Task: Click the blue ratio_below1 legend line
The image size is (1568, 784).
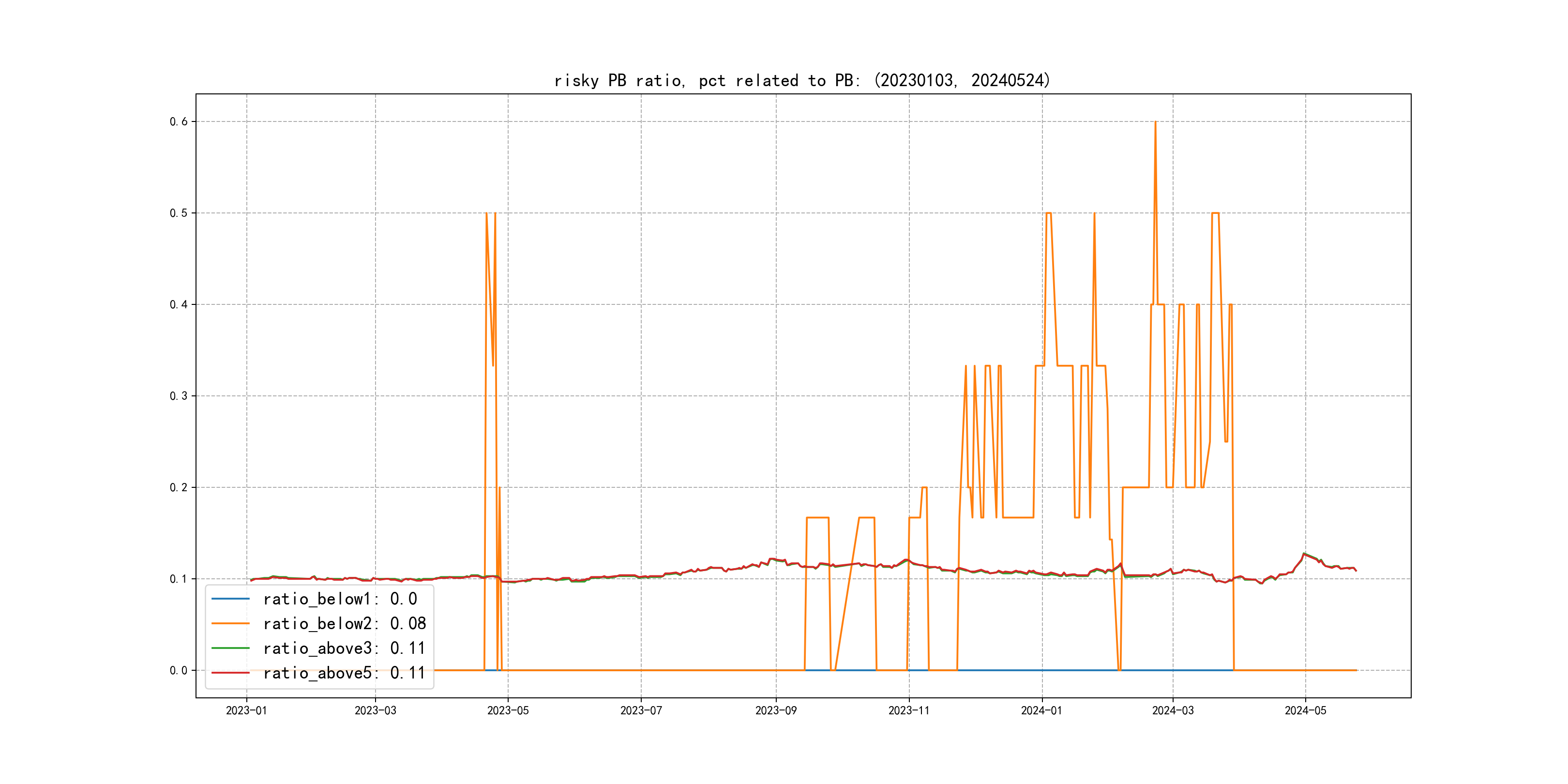Action: [230, 599]
